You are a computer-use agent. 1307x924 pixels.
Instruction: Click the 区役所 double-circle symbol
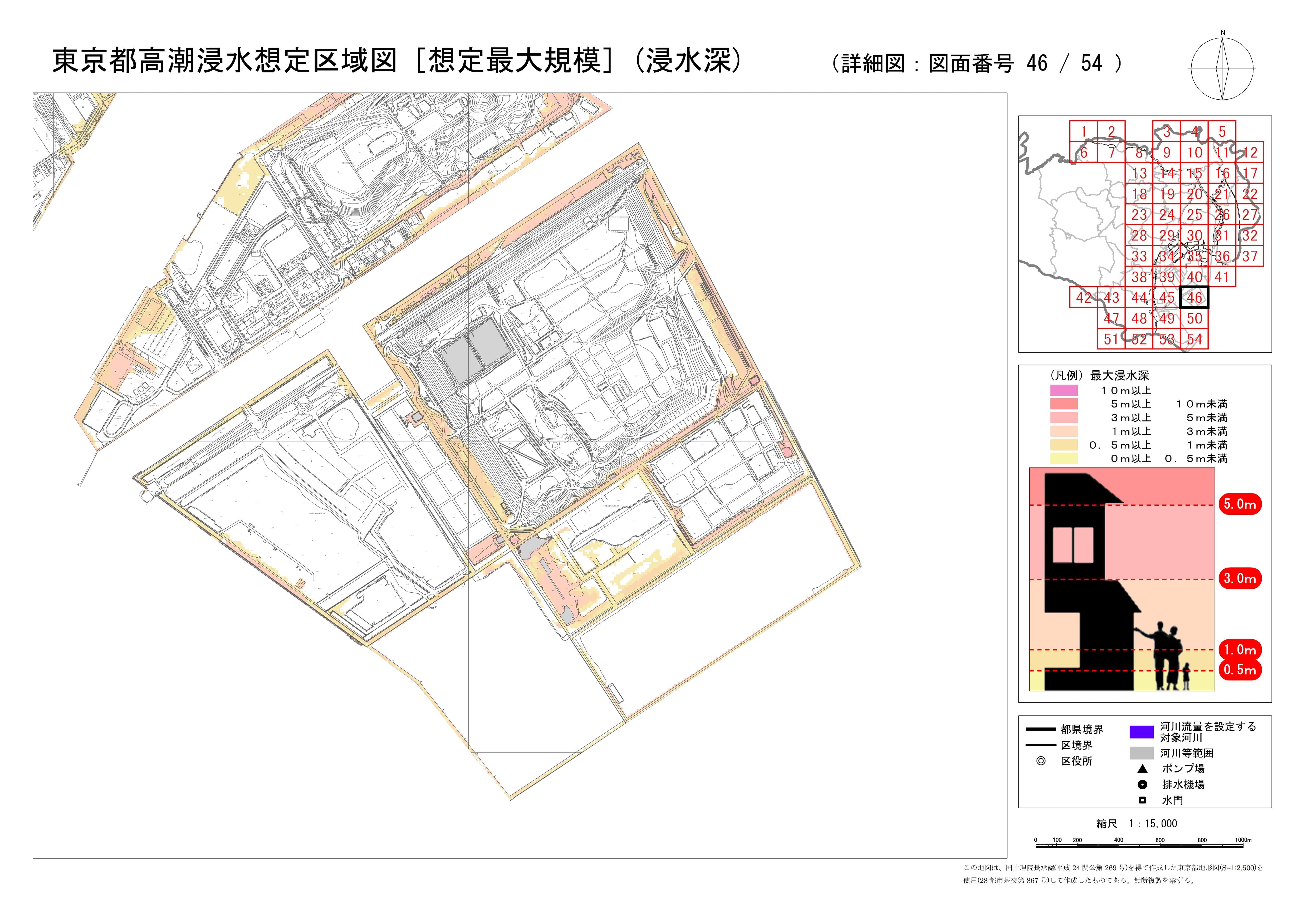pyautogui.click(x=1041, y=761)
